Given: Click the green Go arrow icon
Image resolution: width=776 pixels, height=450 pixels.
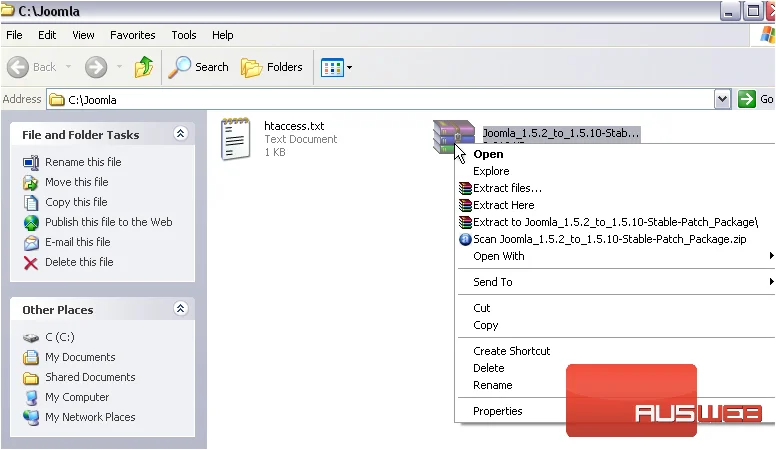Looking at the screenshot, I should [746, 99].
